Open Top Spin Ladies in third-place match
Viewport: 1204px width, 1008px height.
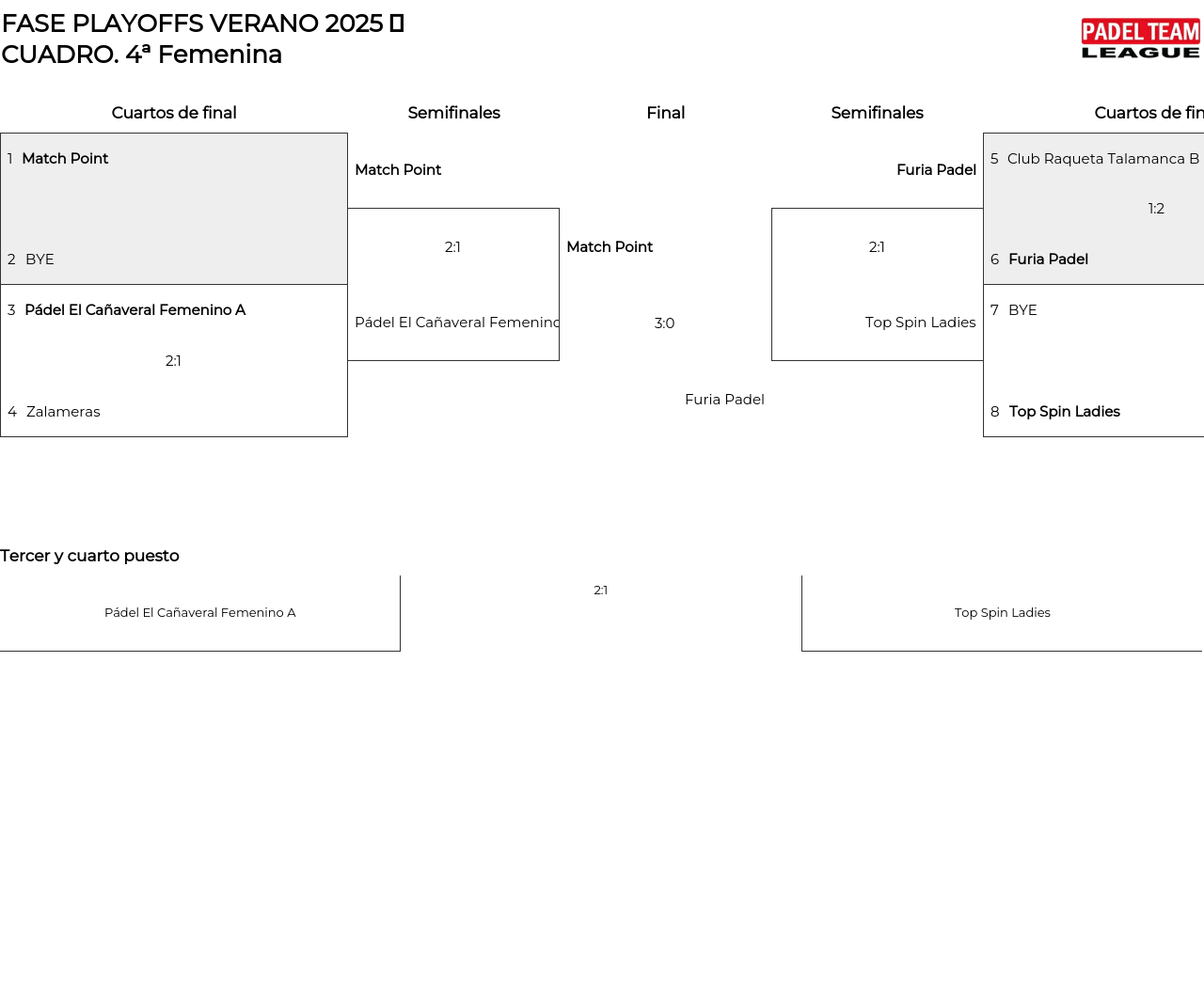click(x=1002, y=613)
